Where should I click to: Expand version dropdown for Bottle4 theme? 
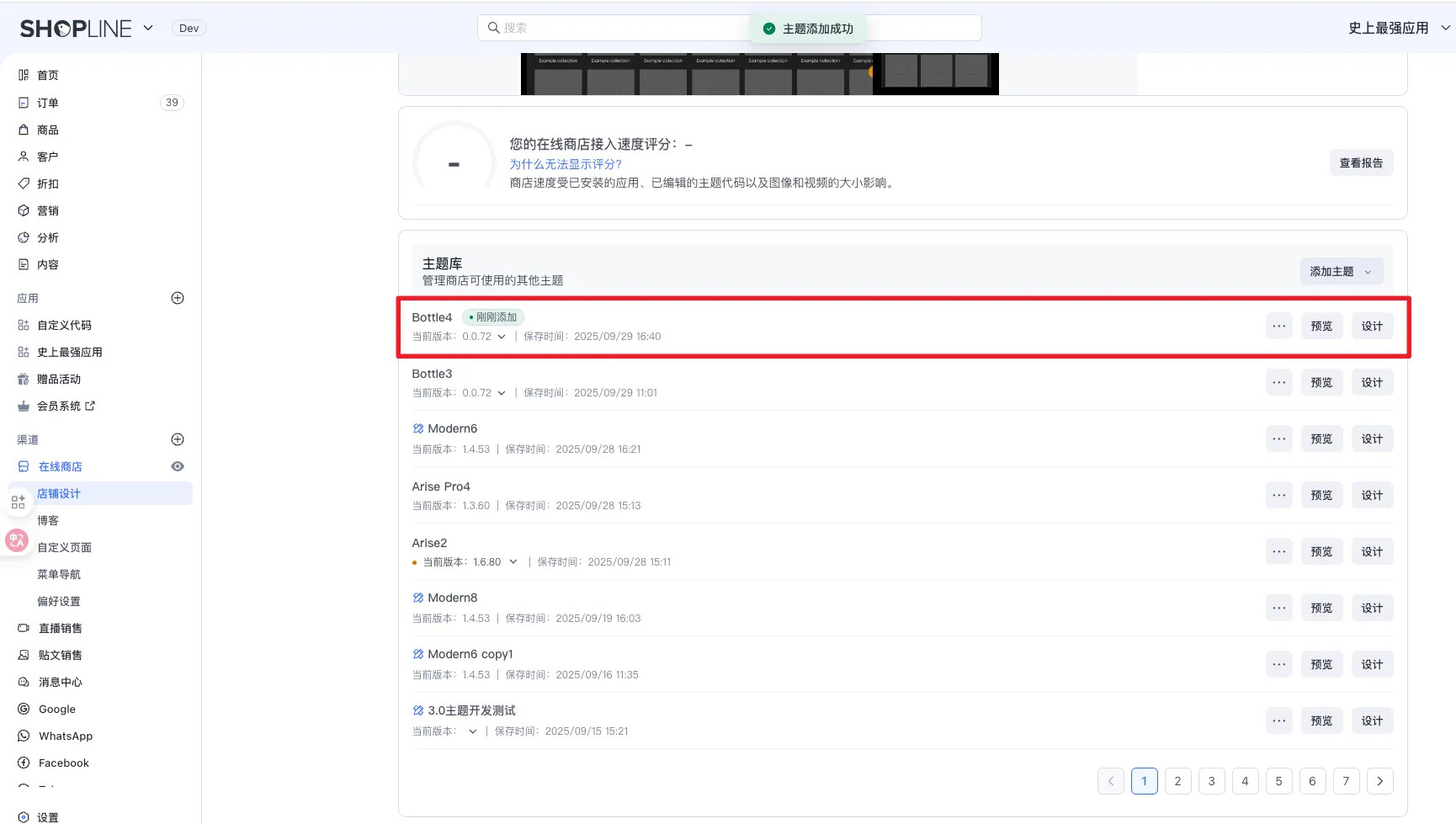502,337
